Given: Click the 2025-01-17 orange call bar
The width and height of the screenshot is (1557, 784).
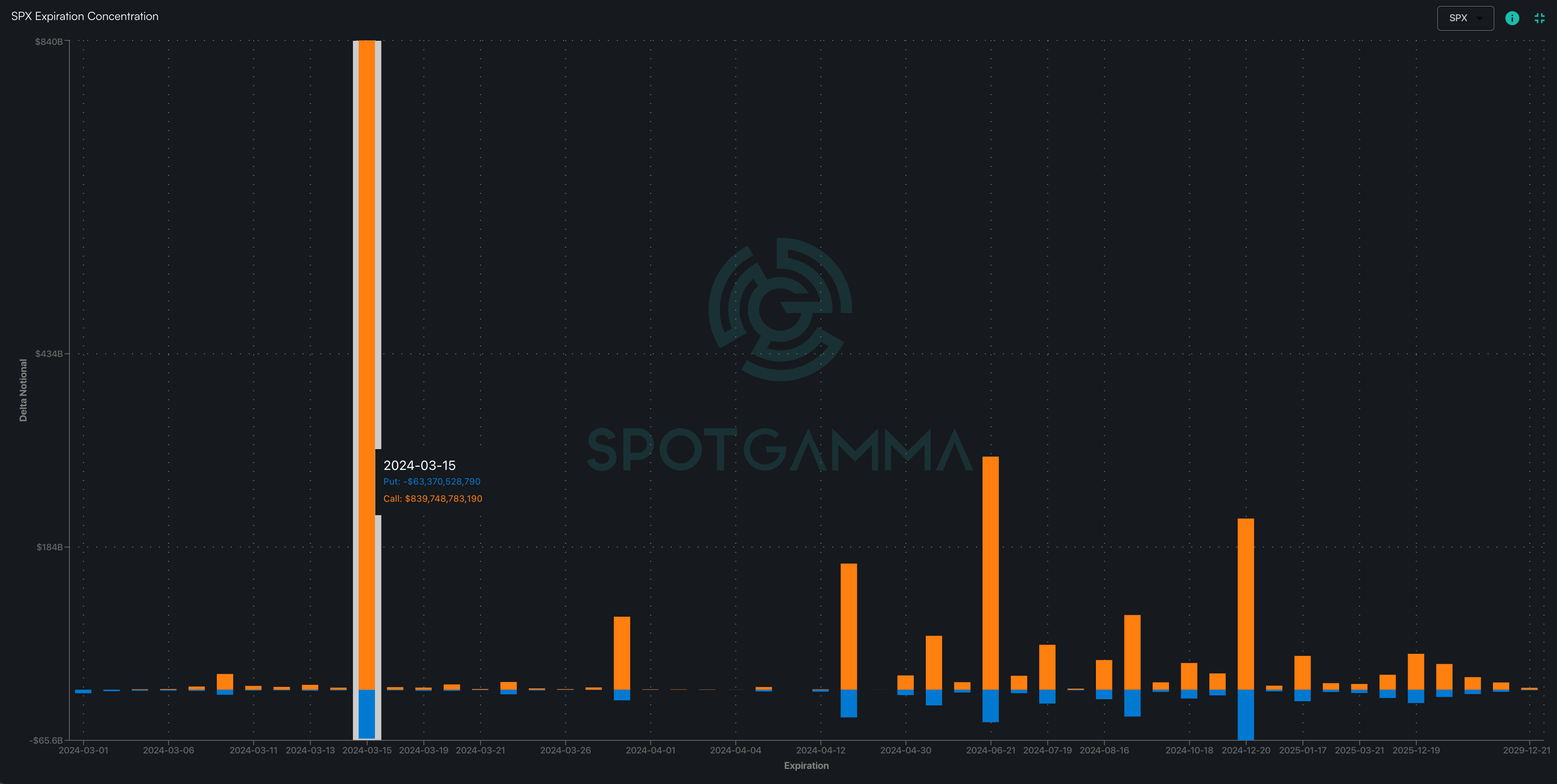Looking at the screenshot, I should click(1302, 672).
